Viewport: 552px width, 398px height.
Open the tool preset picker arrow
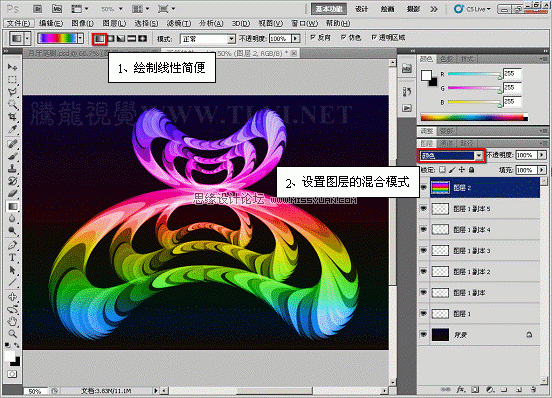(x=27, y=38)
